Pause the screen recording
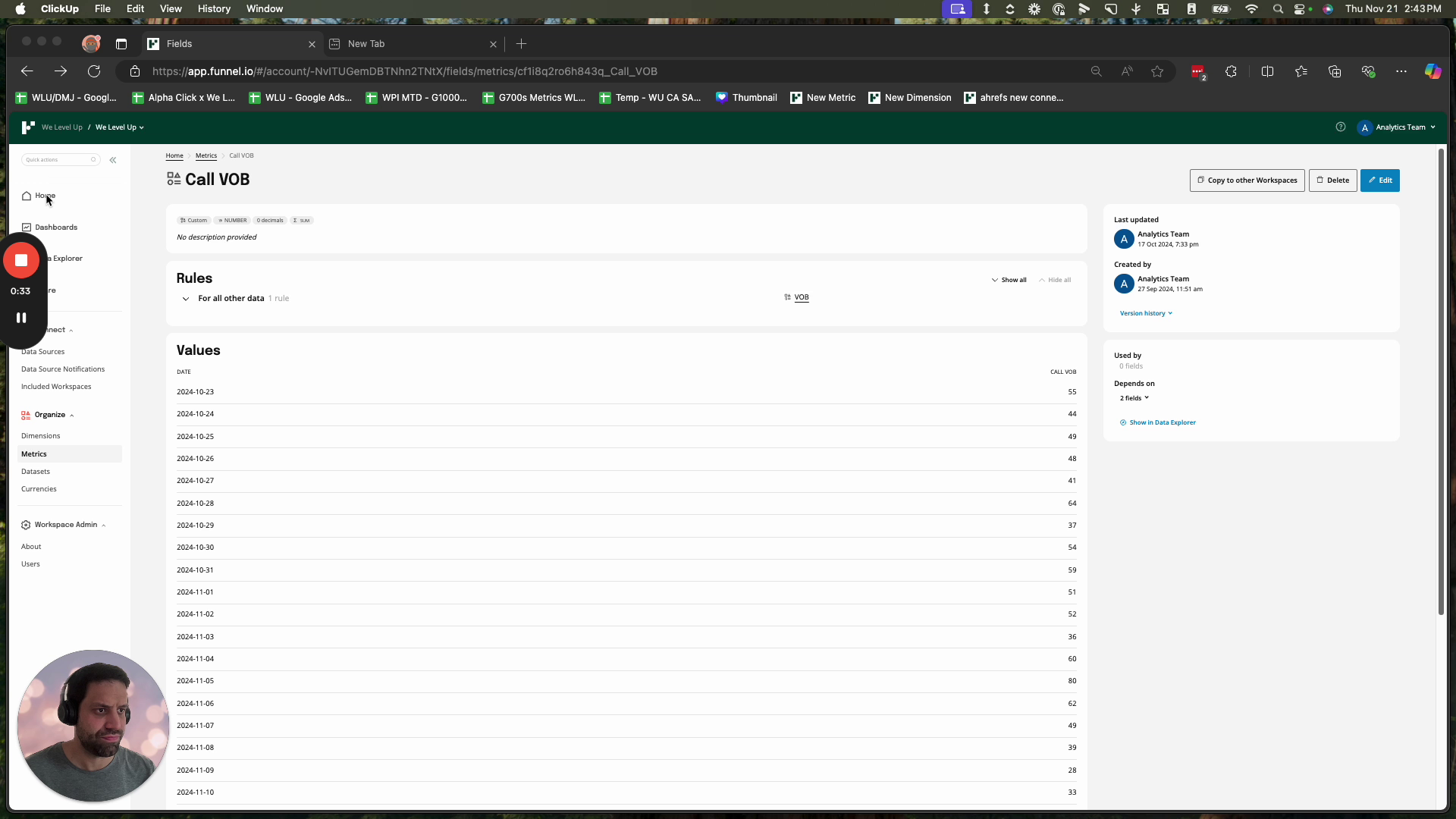This screenshot has height=819, width=1456. tap(21, 318)
